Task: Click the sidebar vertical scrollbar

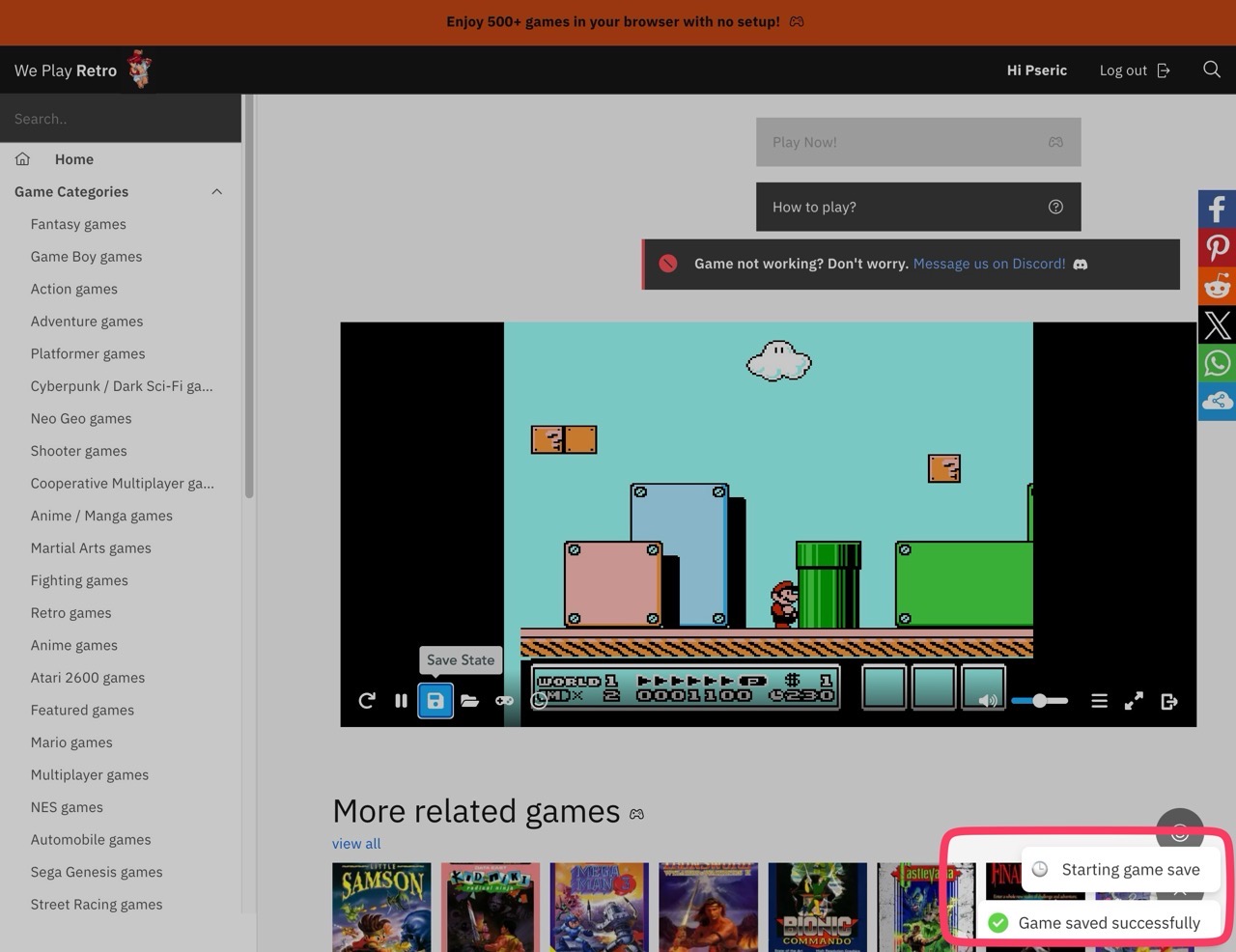Action: coord(249,296)
